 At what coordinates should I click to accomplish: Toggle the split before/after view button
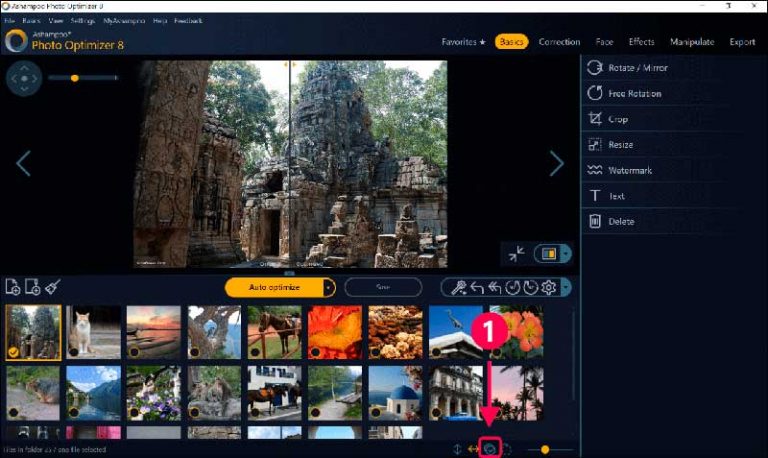pyautogui.click(x=547, y=254)
